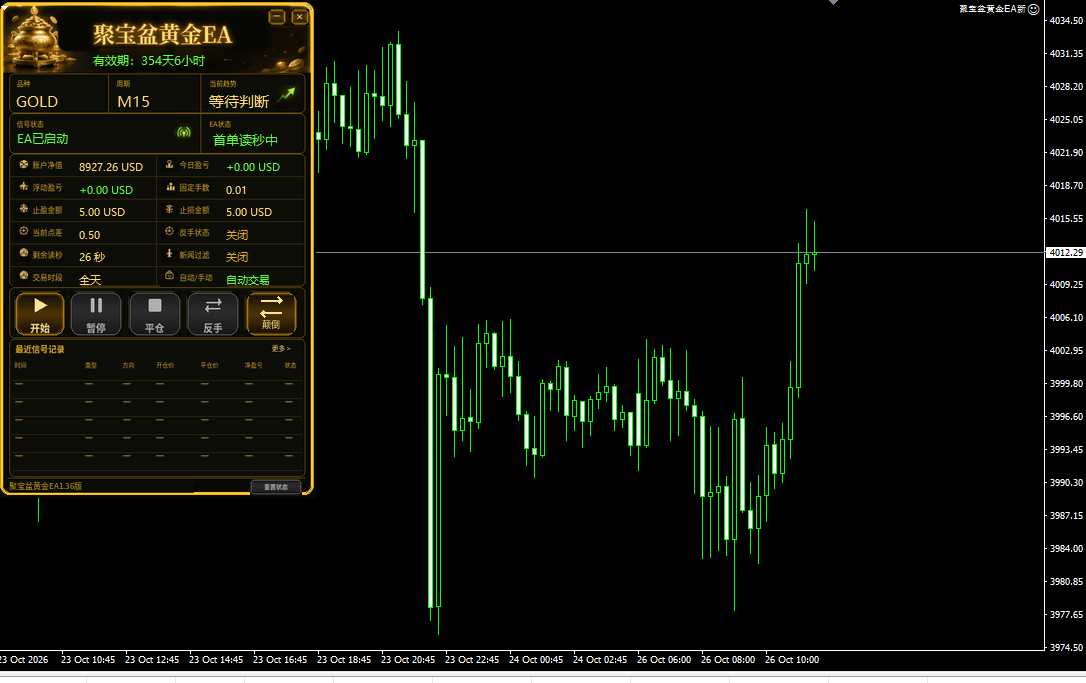The image size is (1086, 683).
Task: Click the 止盈金额 value 5.00 USD
Action: click(x=102, y=212)
